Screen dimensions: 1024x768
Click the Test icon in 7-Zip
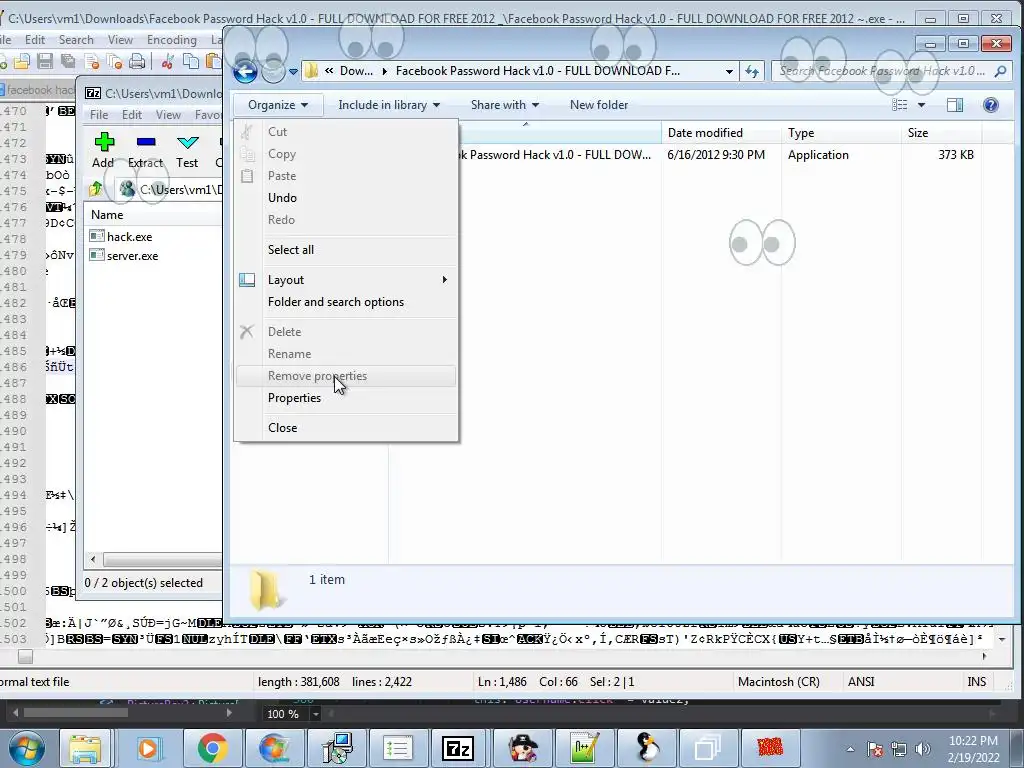(x=187, y=142)
